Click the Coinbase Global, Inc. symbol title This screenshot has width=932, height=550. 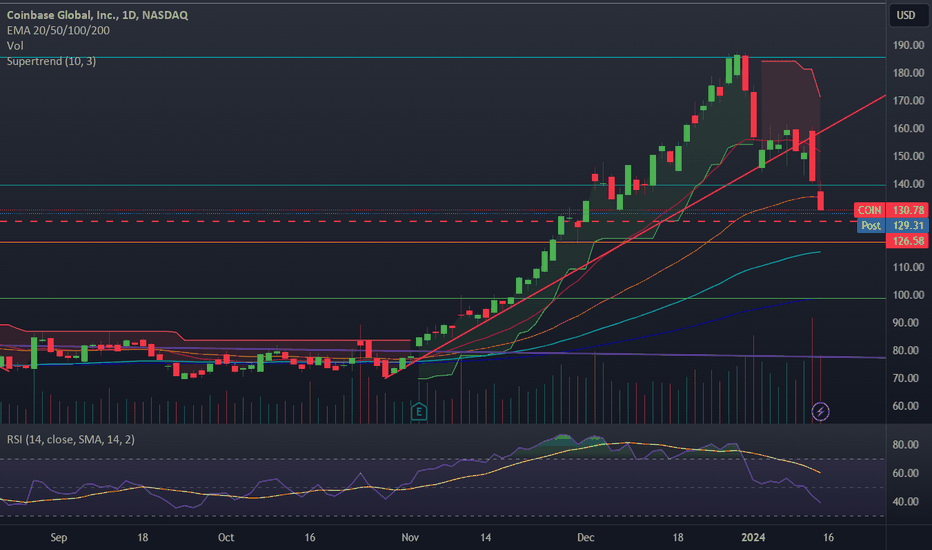(97, 15)
